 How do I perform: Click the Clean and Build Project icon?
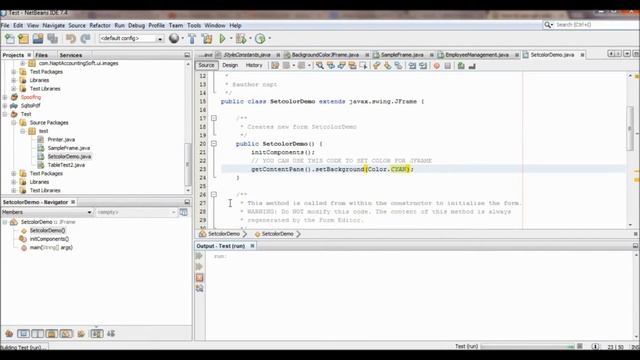207,39
